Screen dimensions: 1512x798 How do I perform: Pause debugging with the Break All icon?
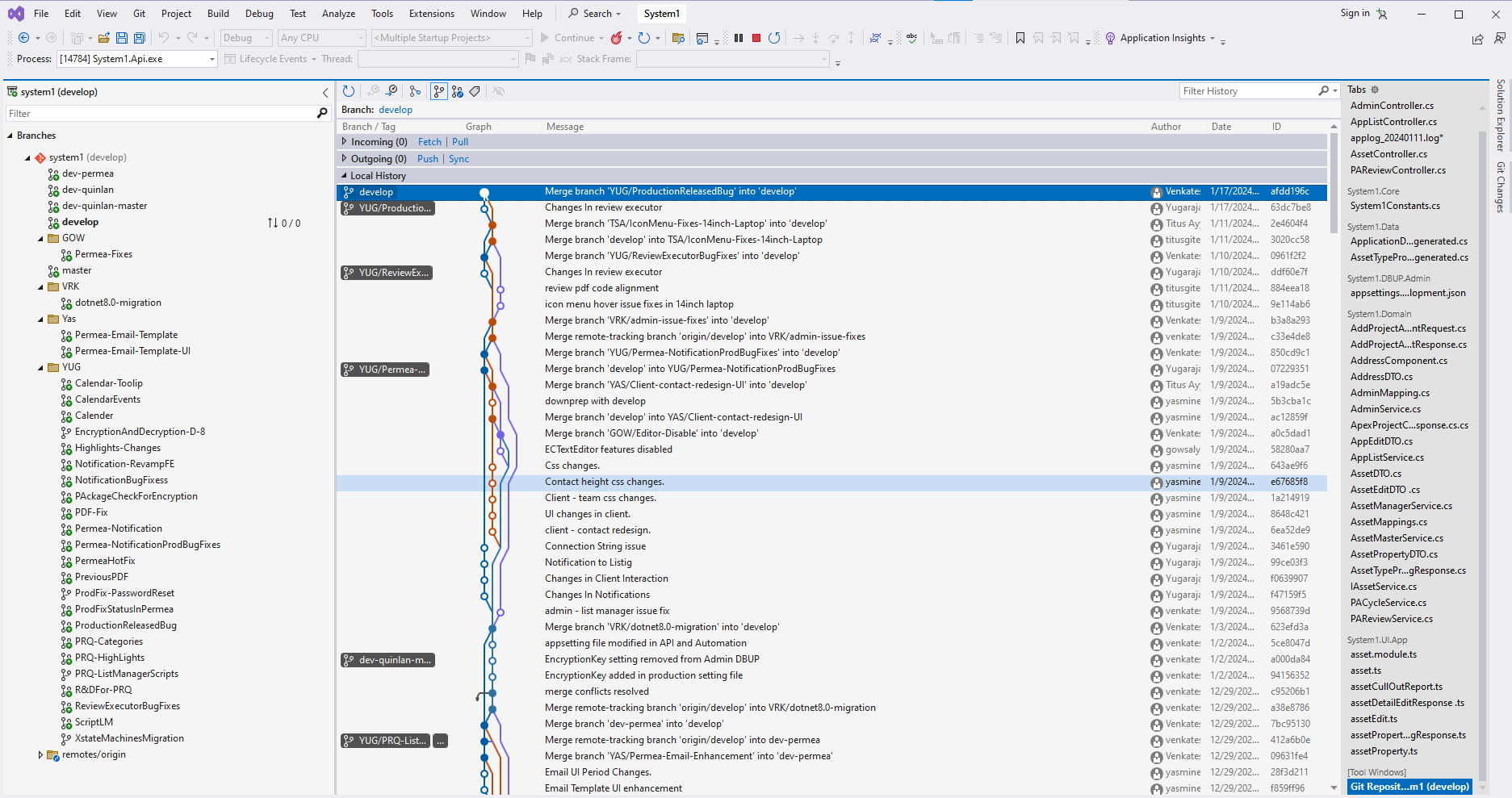coord(739,38)
